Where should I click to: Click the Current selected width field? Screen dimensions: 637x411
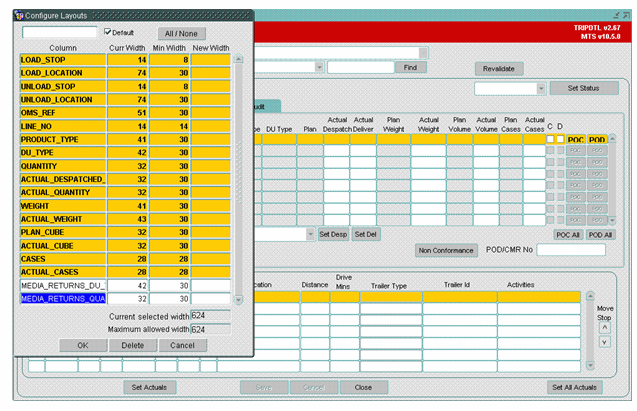(x=210, y=316)
